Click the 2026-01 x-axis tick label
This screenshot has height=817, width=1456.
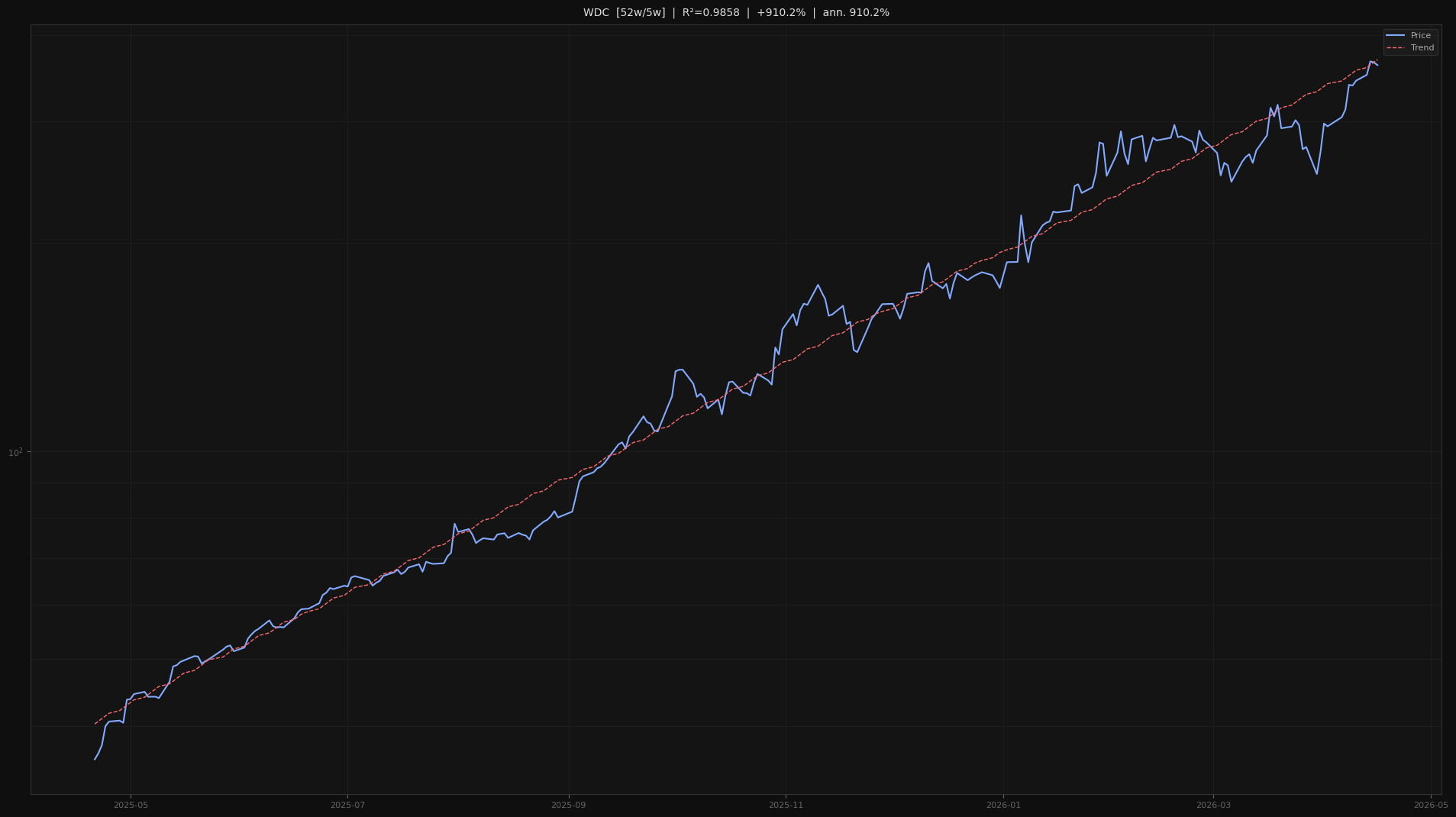[1003, 805]
